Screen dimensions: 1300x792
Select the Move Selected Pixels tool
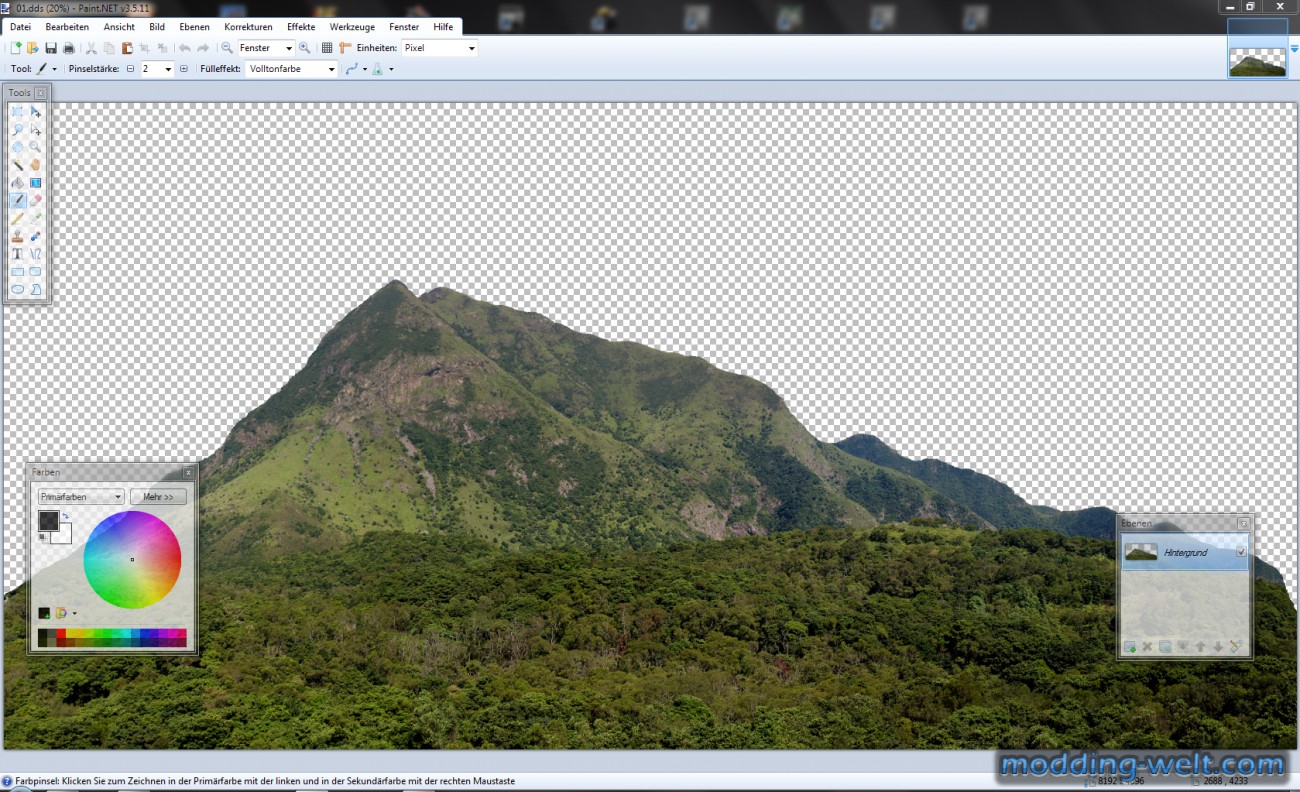pos(36,112)
